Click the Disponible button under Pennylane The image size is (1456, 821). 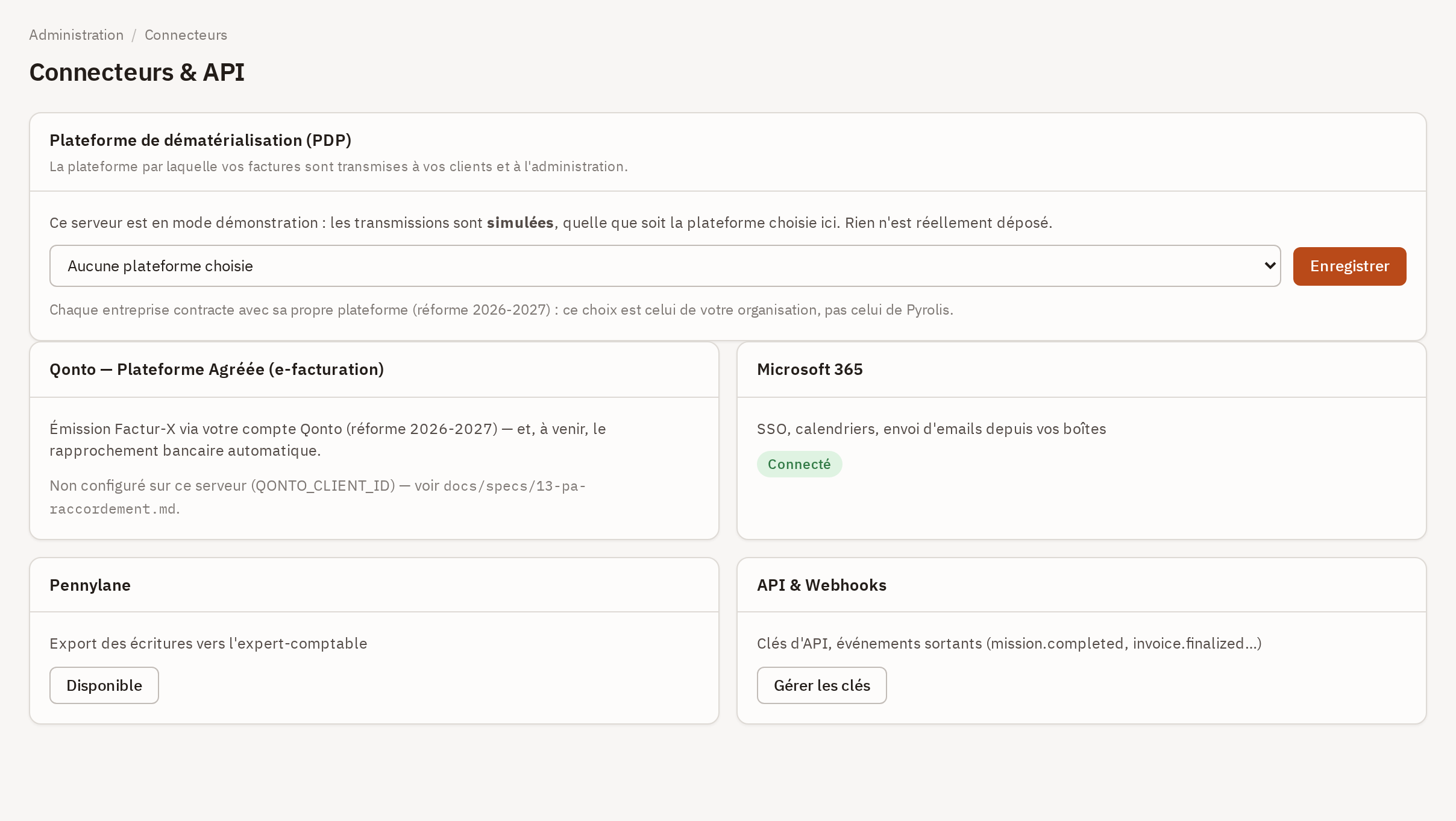click(104, 685)
